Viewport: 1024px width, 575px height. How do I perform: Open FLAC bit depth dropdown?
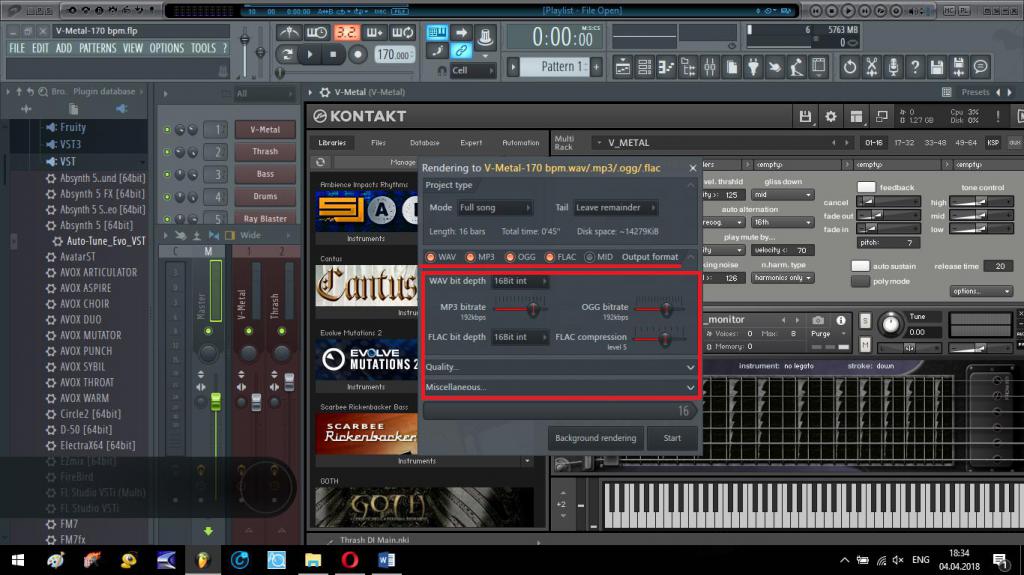tap(520, 337)
